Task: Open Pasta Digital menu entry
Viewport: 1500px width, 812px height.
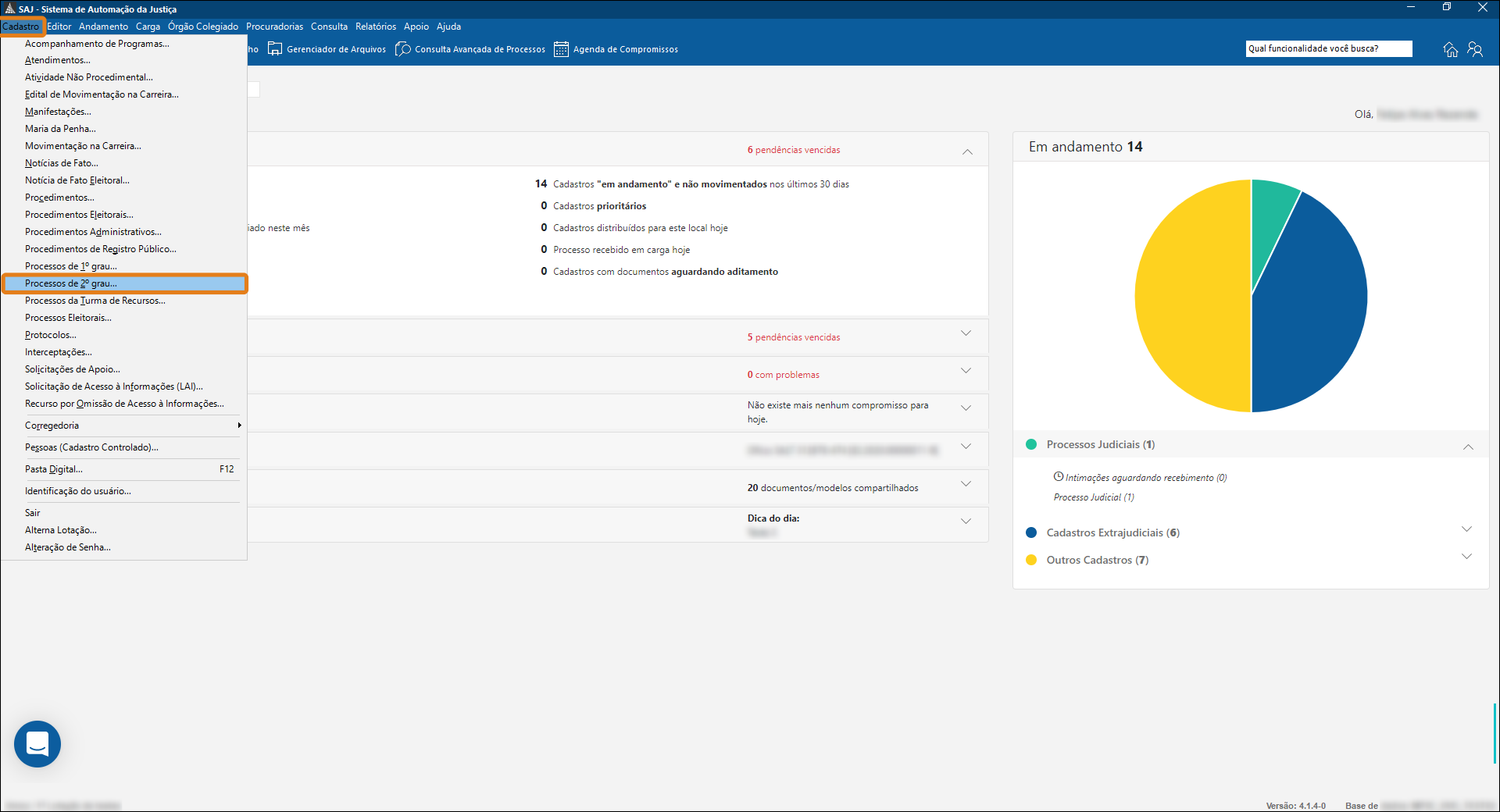Action: (124, 469)
